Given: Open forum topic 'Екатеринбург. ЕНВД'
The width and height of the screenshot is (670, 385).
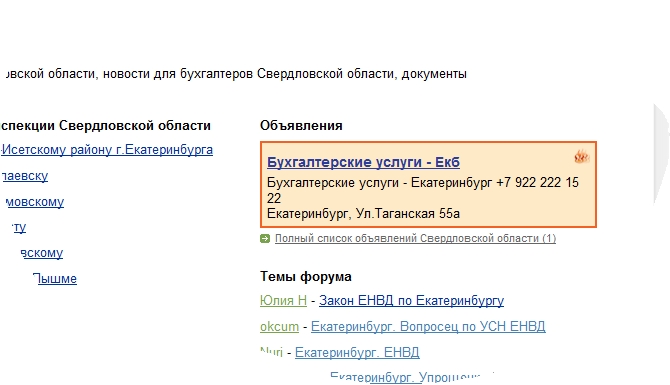Looking at the screenshot, I should (357, 353).
